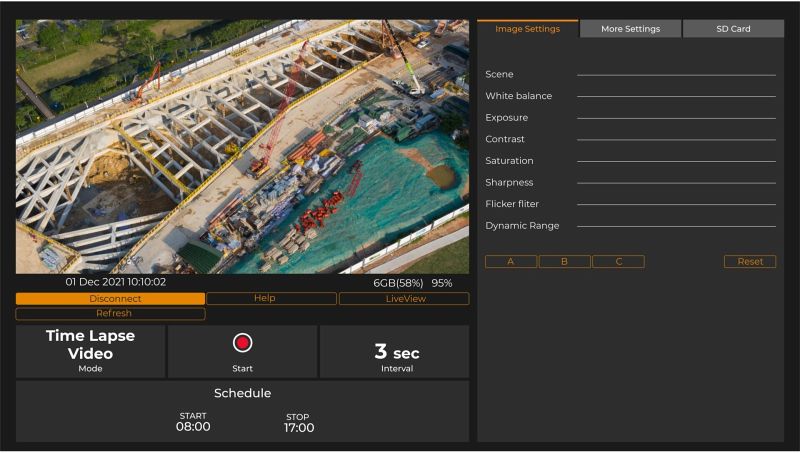Image resolution: width=800 pixels, height=453 pixels.
Task: Click the Disconnect button
Action: (110, 298)
